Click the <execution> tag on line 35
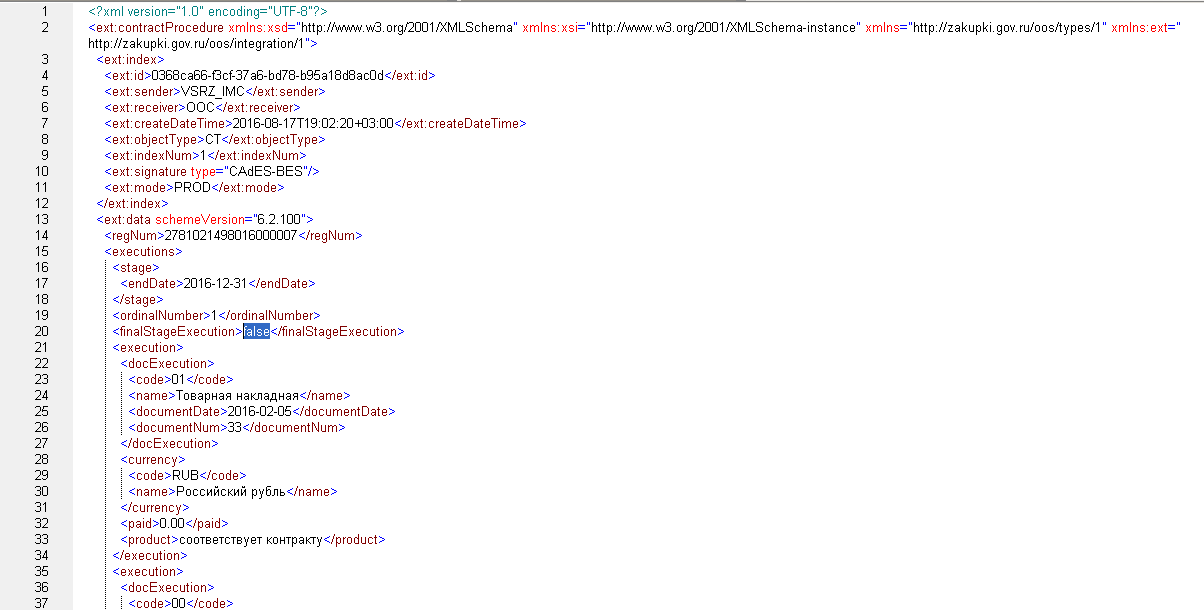 148,571
